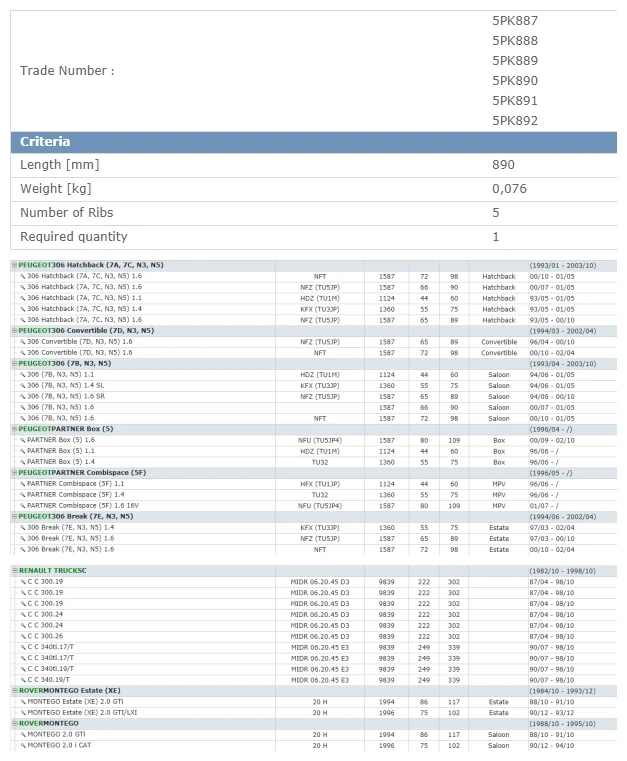
Task: Select the Length value 890
Action: (x=503, y=165)
